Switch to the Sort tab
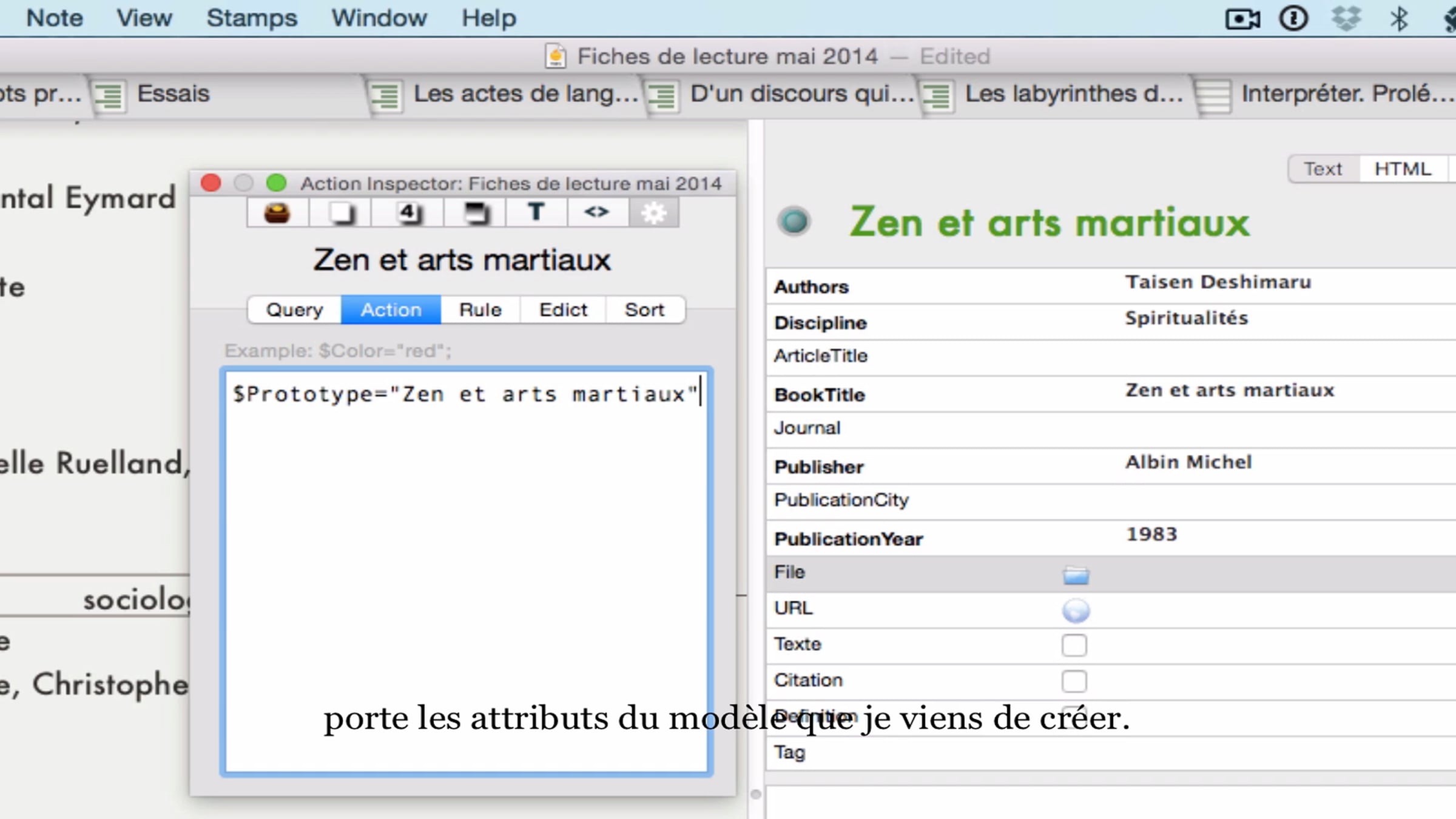This screenshot has width=1456, height=819. [645, 310]
